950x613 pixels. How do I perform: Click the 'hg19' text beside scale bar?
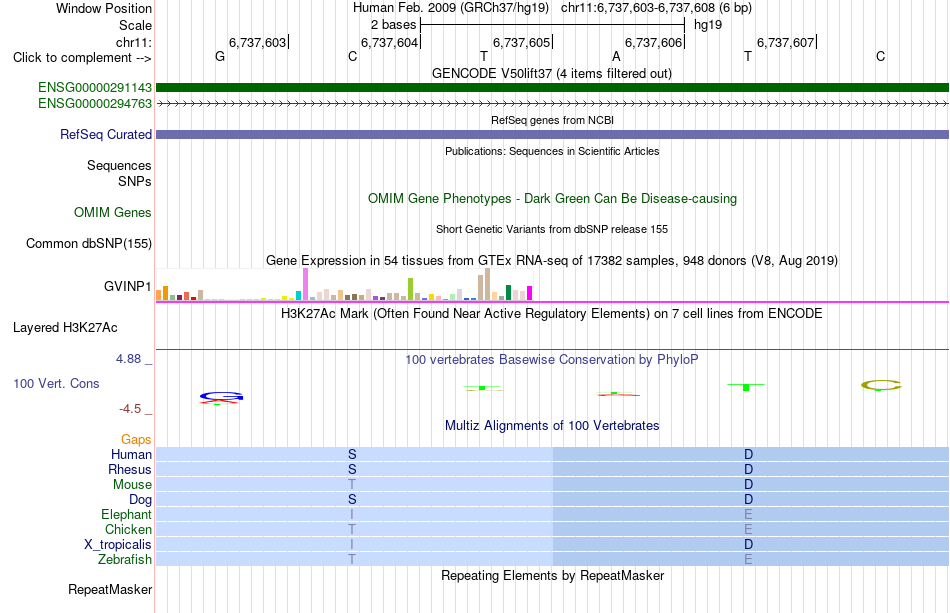coord(708,25)
